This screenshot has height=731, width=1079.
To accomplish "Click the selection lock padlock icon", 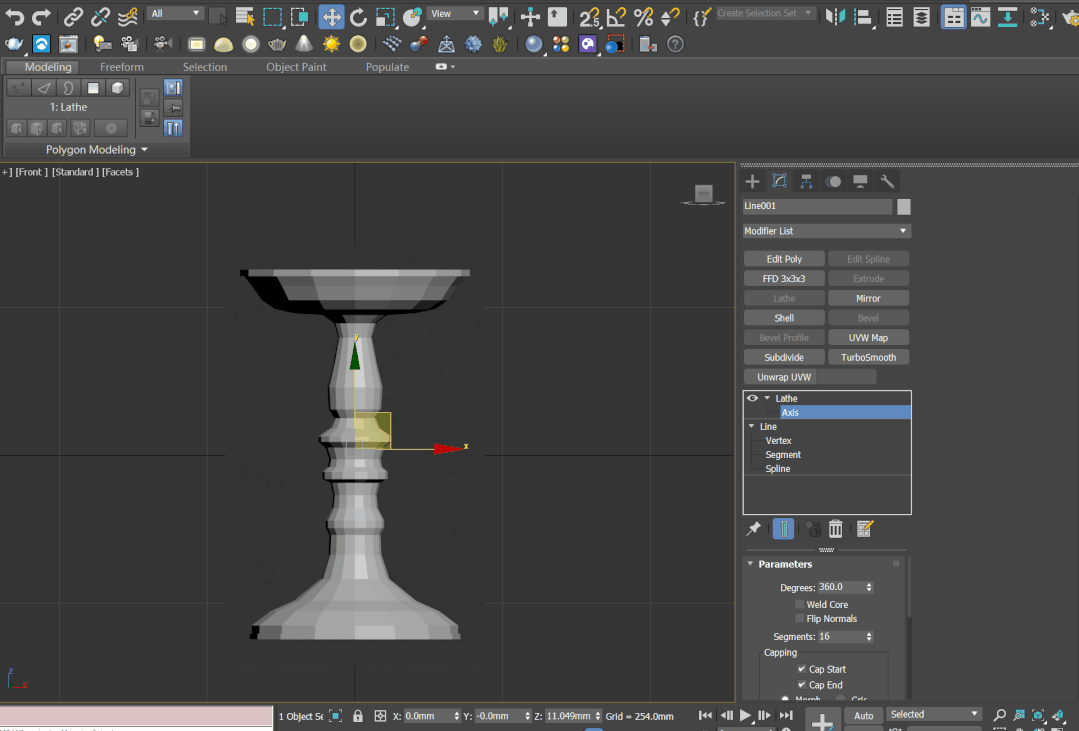I will (x=358, y=716).
